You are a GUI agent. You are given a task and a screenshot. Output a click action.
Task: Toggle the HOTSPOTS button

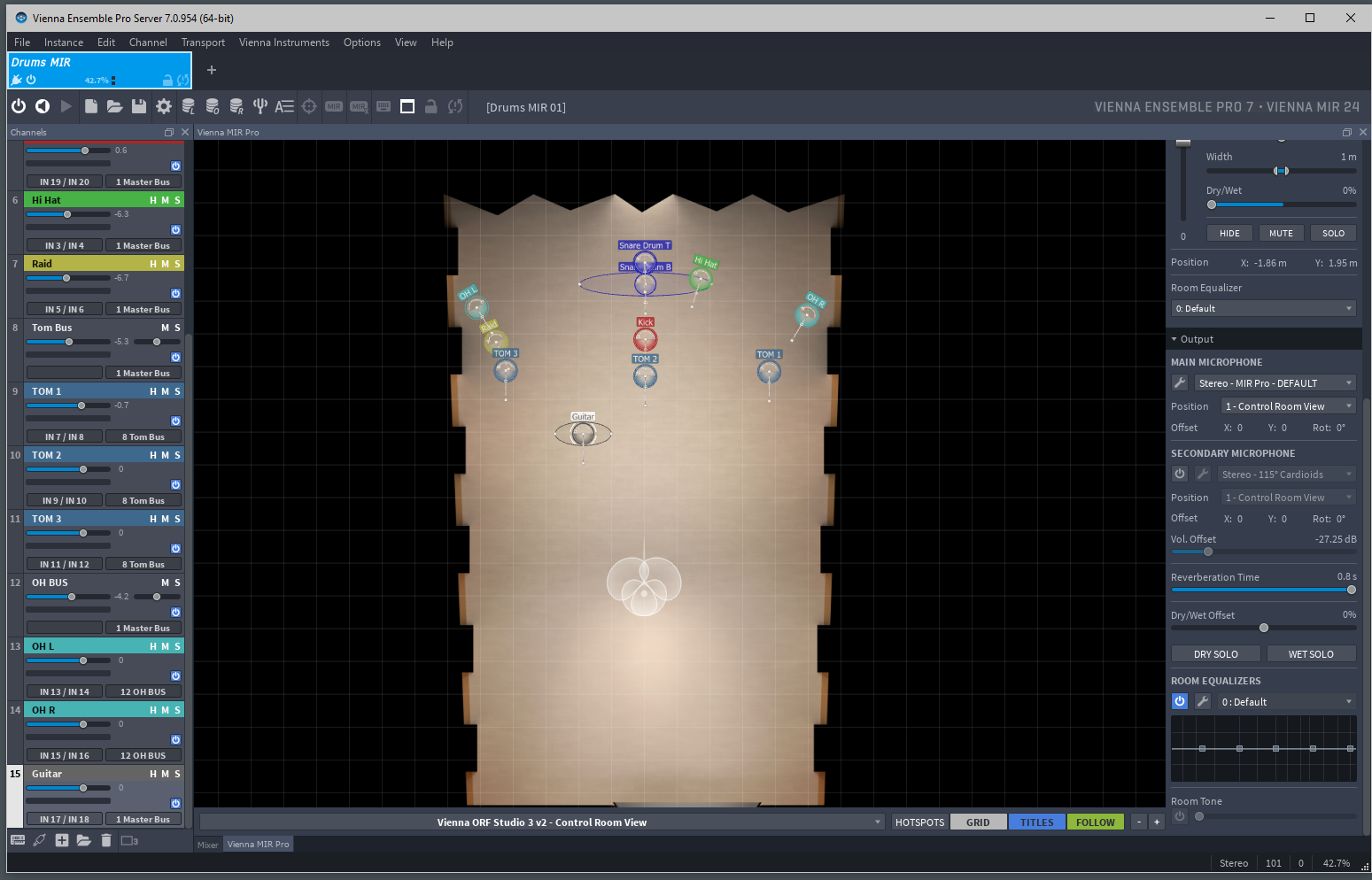[x=919, y=822]
